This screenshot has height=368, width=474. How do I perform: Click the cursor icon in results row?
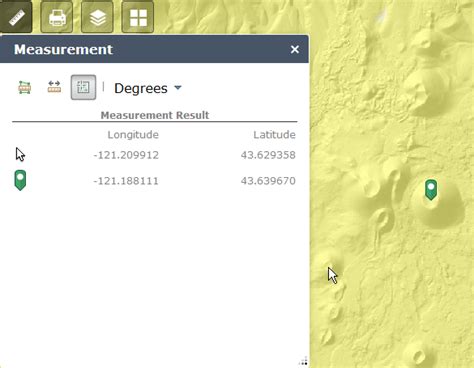(x=20, y=155)
